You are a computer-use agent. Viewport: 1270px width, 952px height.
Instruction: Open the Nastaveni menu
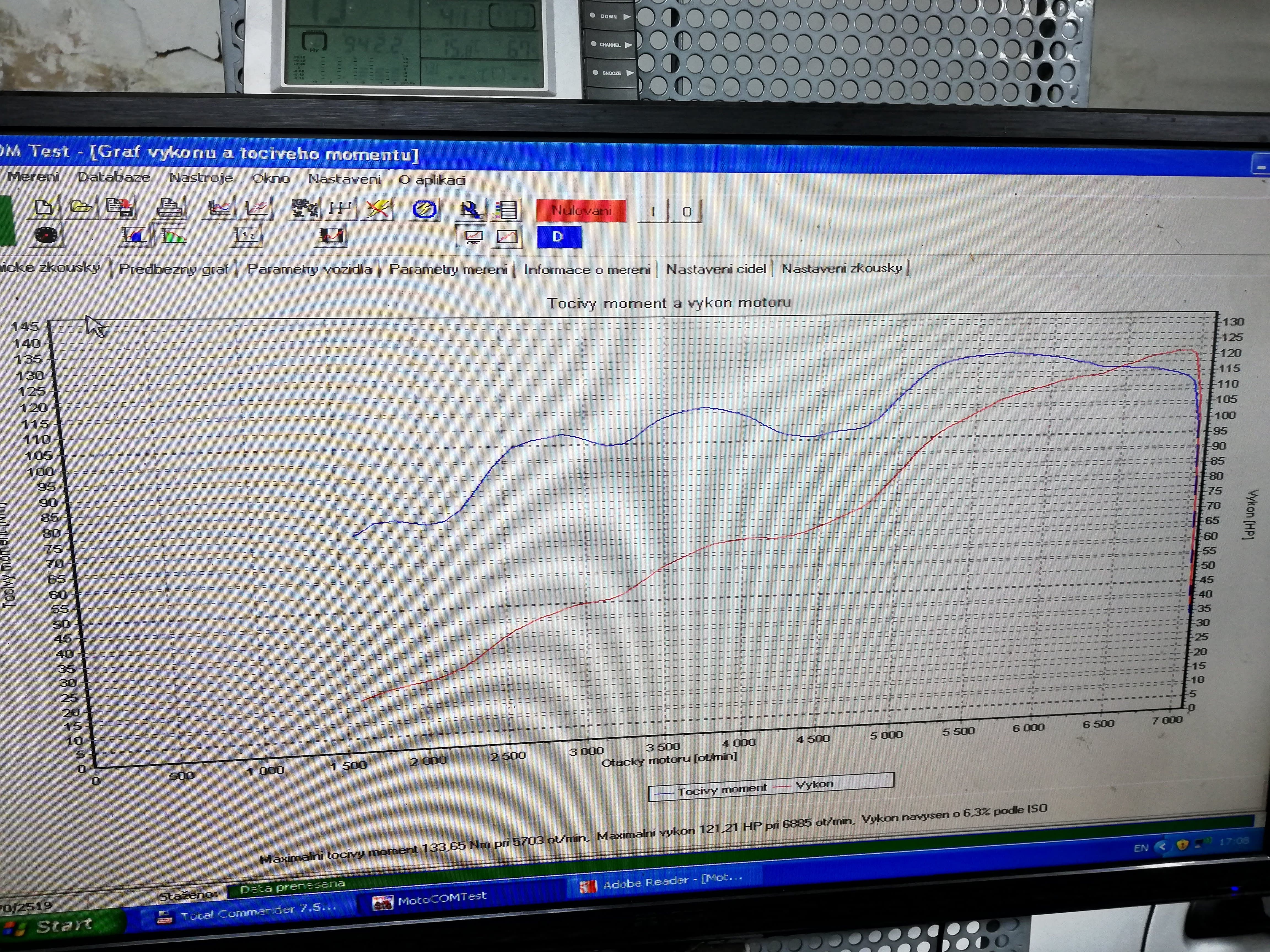pos(345,179)
